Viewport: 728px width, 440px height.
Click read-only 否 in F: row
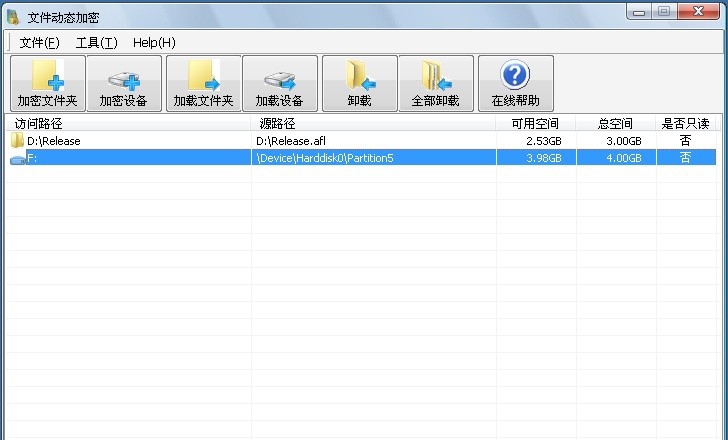point(685,157)
